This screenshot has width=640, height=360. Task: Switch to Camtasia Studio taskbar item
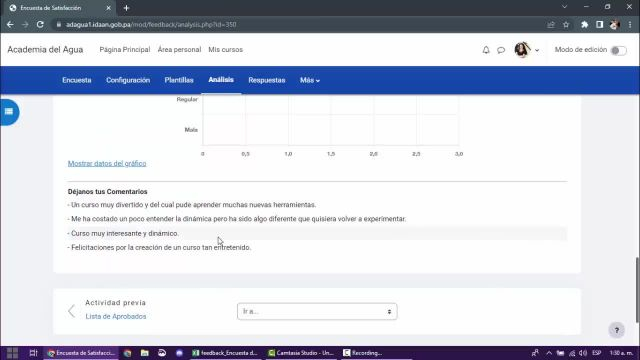[301, 353]
